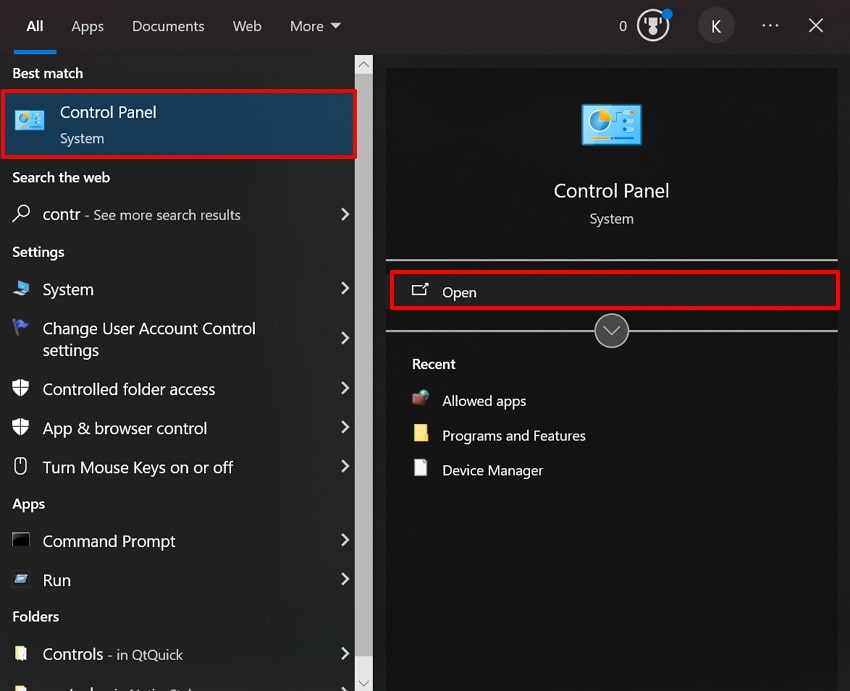Open Allowed apps from Recent
Screen dimensions: 850x691
pos(484,400)
